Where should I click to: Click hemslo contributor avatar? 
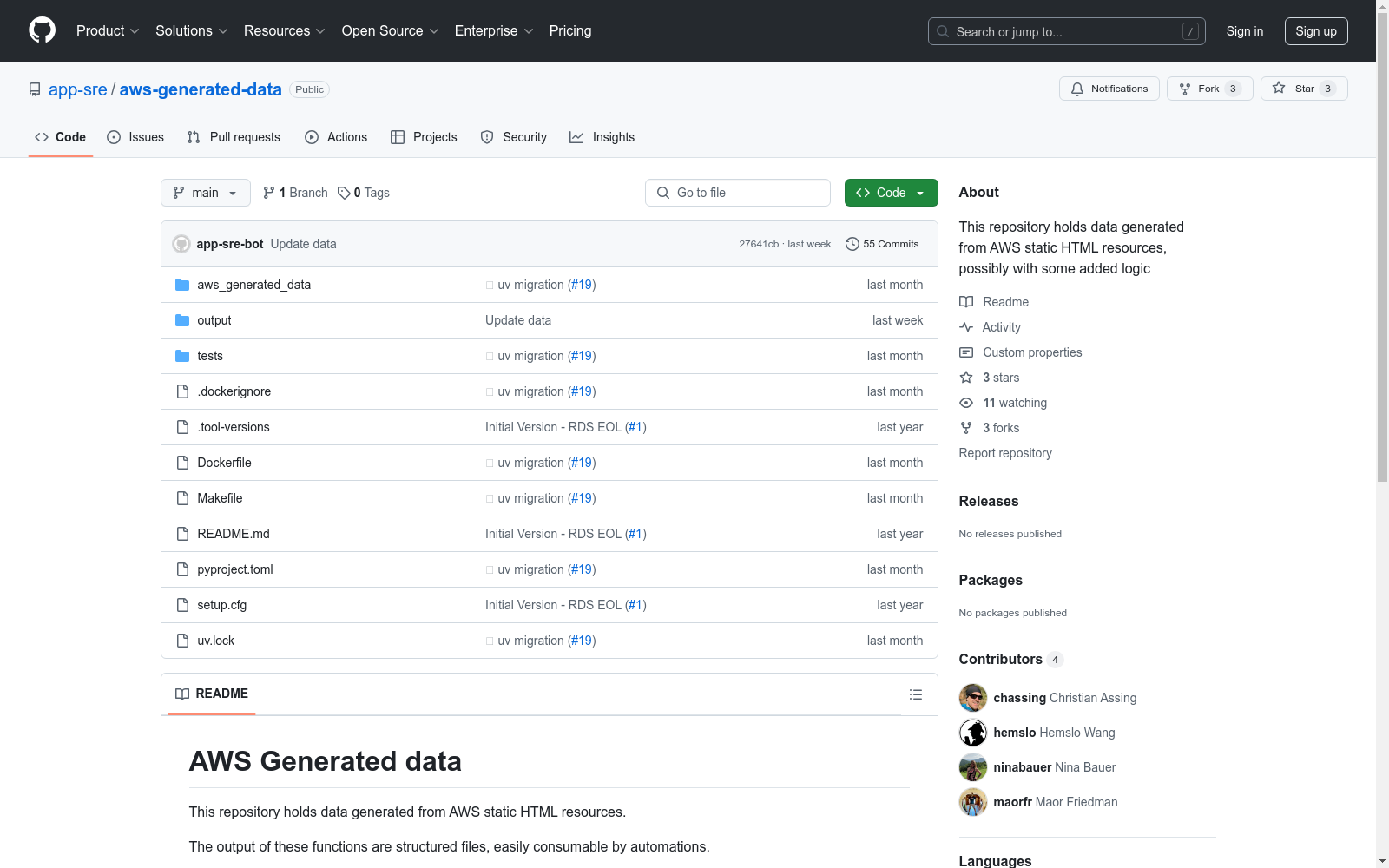[973, 733]
